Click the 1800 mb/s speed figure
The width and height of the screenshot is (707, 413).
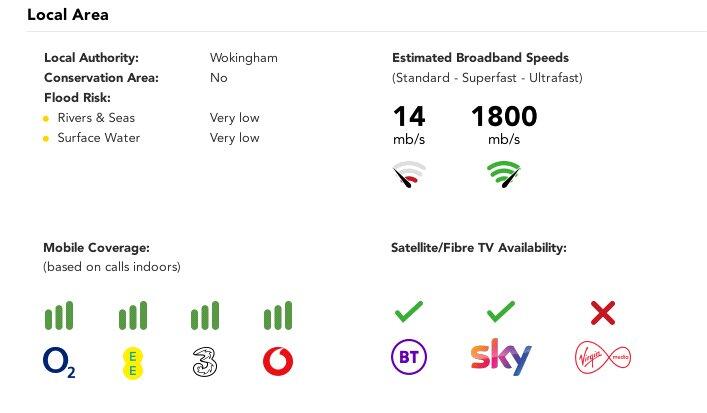tap(503, 117)
